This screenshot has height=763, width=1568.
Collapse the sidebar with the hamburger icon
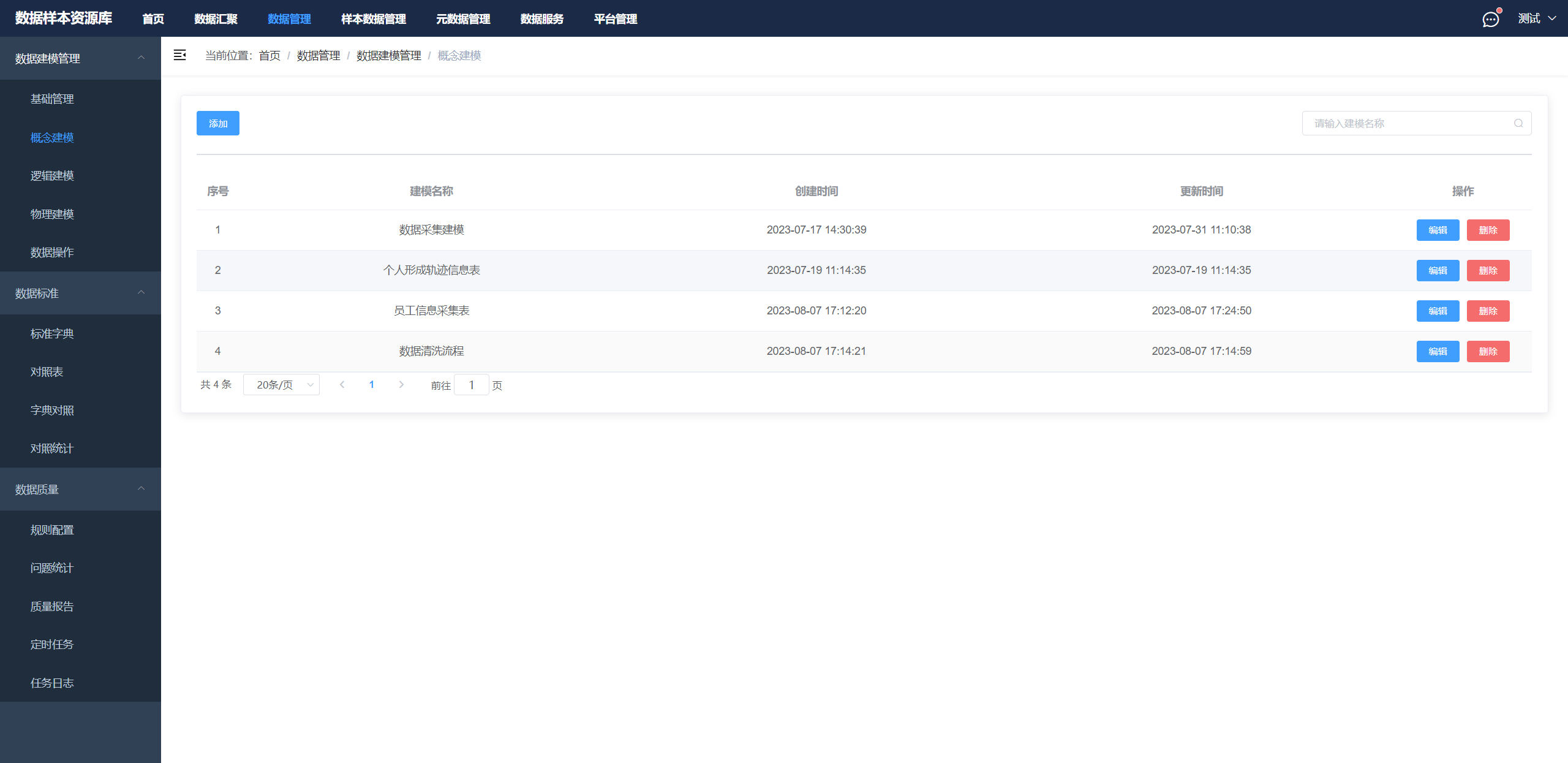click(179, 55)
